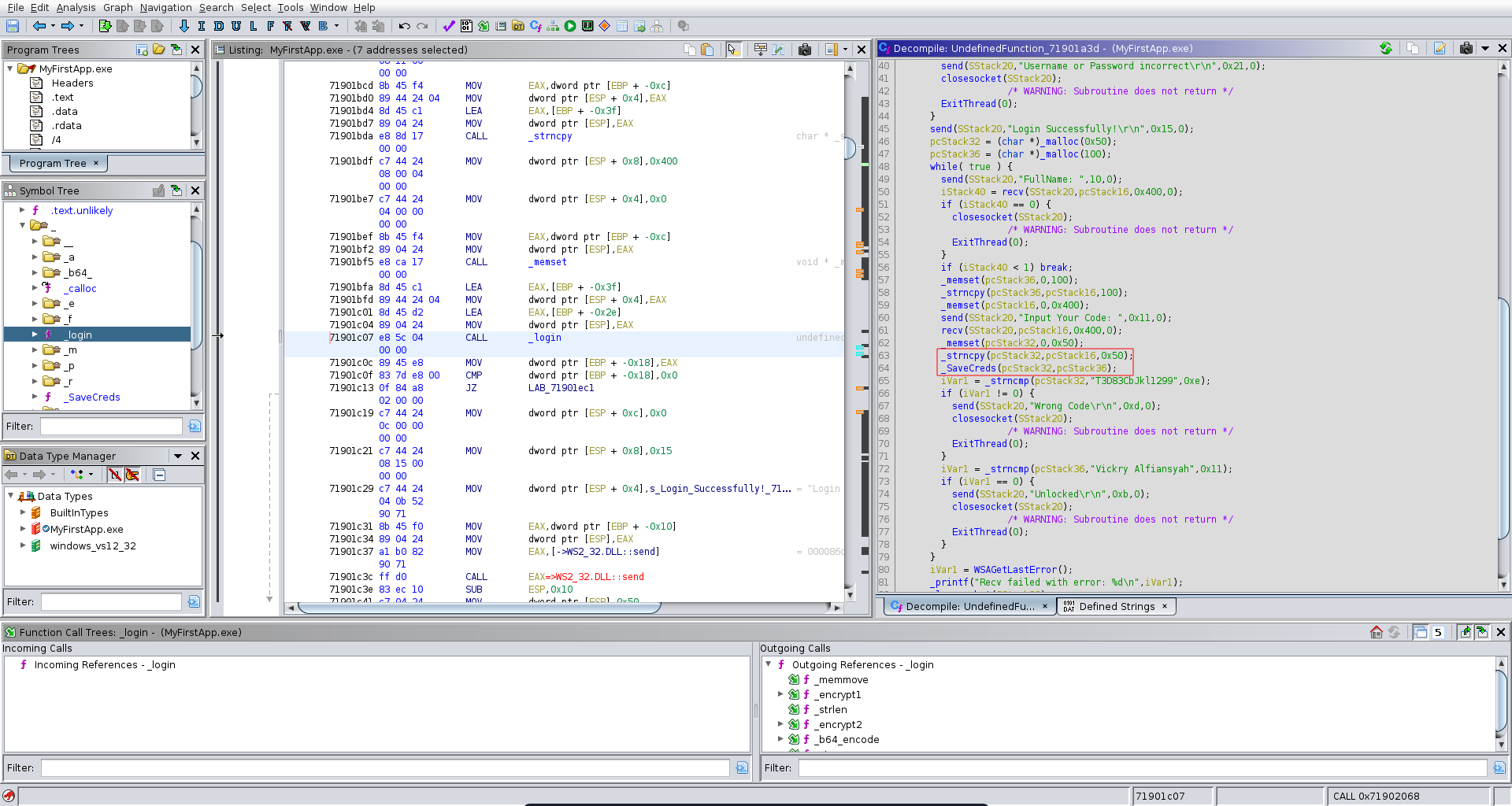Select the .rdata section in Program Trees
The height and width of the screenshot is (806, 1512).
pos(66,125)
